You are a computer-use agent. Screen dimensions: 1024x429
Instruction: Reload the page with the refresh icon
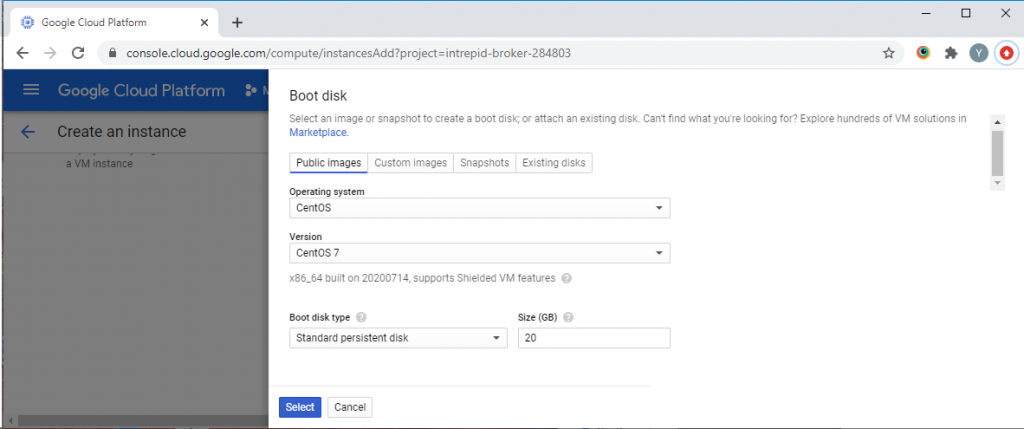pyautogui.click(x=78, y=54)
